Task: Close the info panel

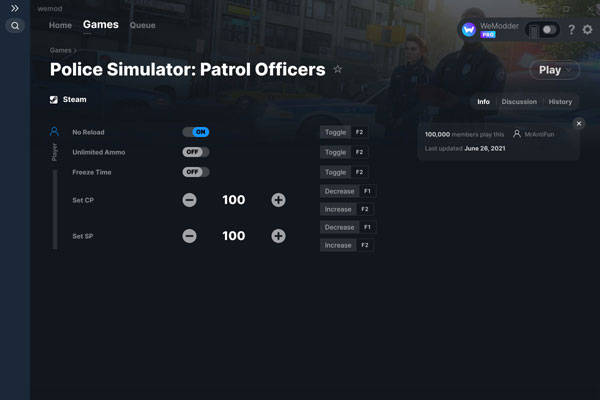Action: [x=579, y=123]
